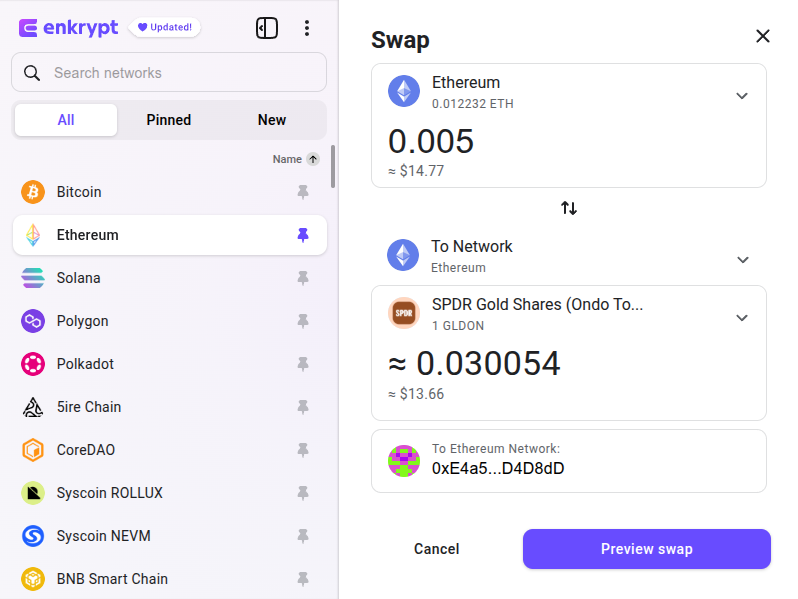The width and height of the screenshot is (798, 599).
Task: Pin the 5ire Chain network
Action: (303, 407)
